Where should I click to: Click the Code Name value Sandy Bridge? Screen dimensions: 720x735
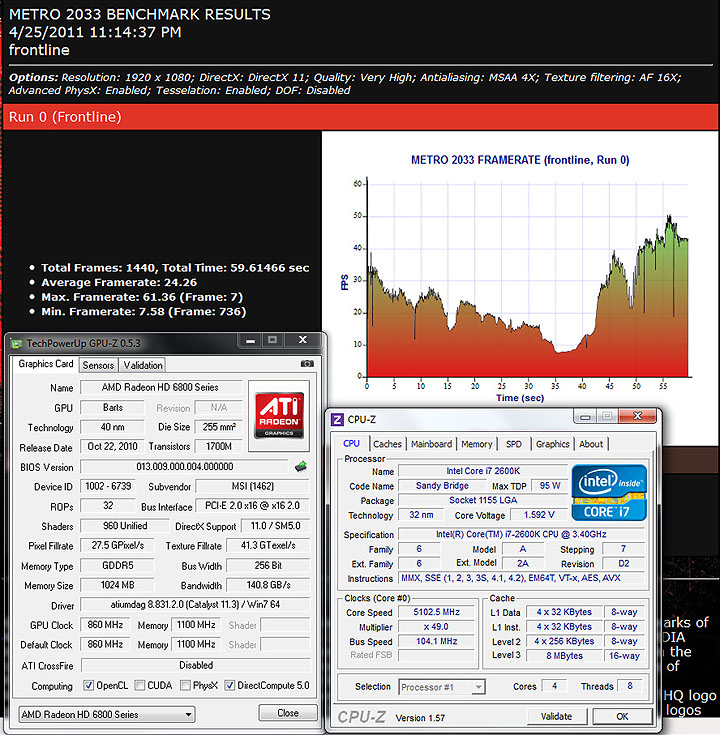coord(442,486)
